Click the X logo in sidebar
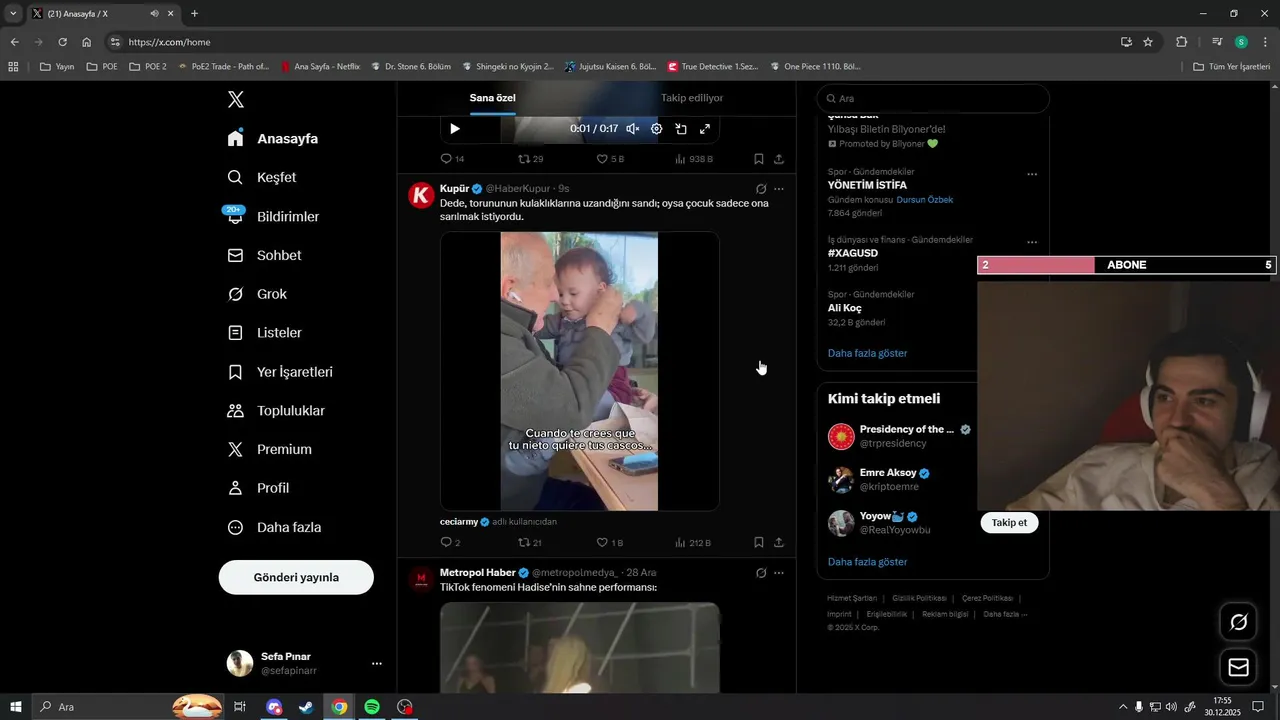The image size is (1280, 720). point(235,99)
